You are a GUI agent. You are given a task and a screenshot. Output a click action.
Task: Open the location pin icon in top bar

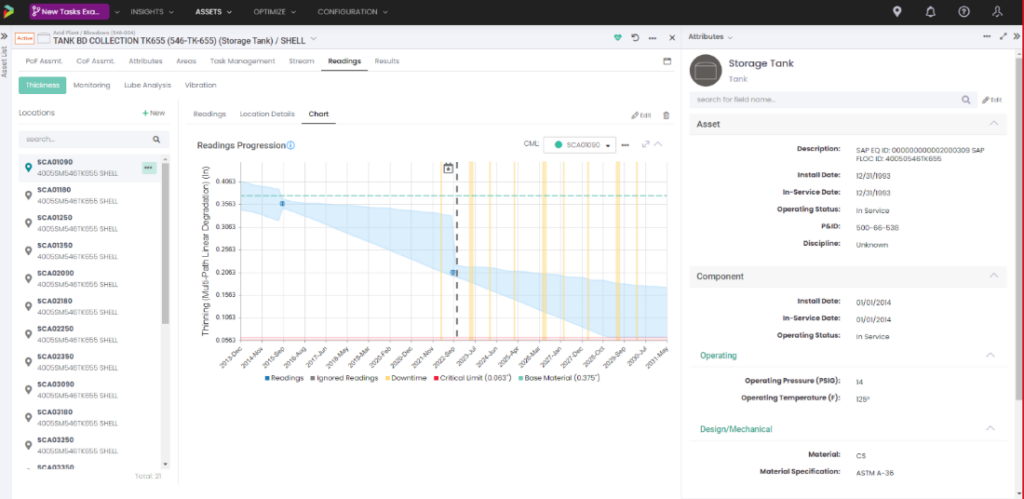(897, 12)
